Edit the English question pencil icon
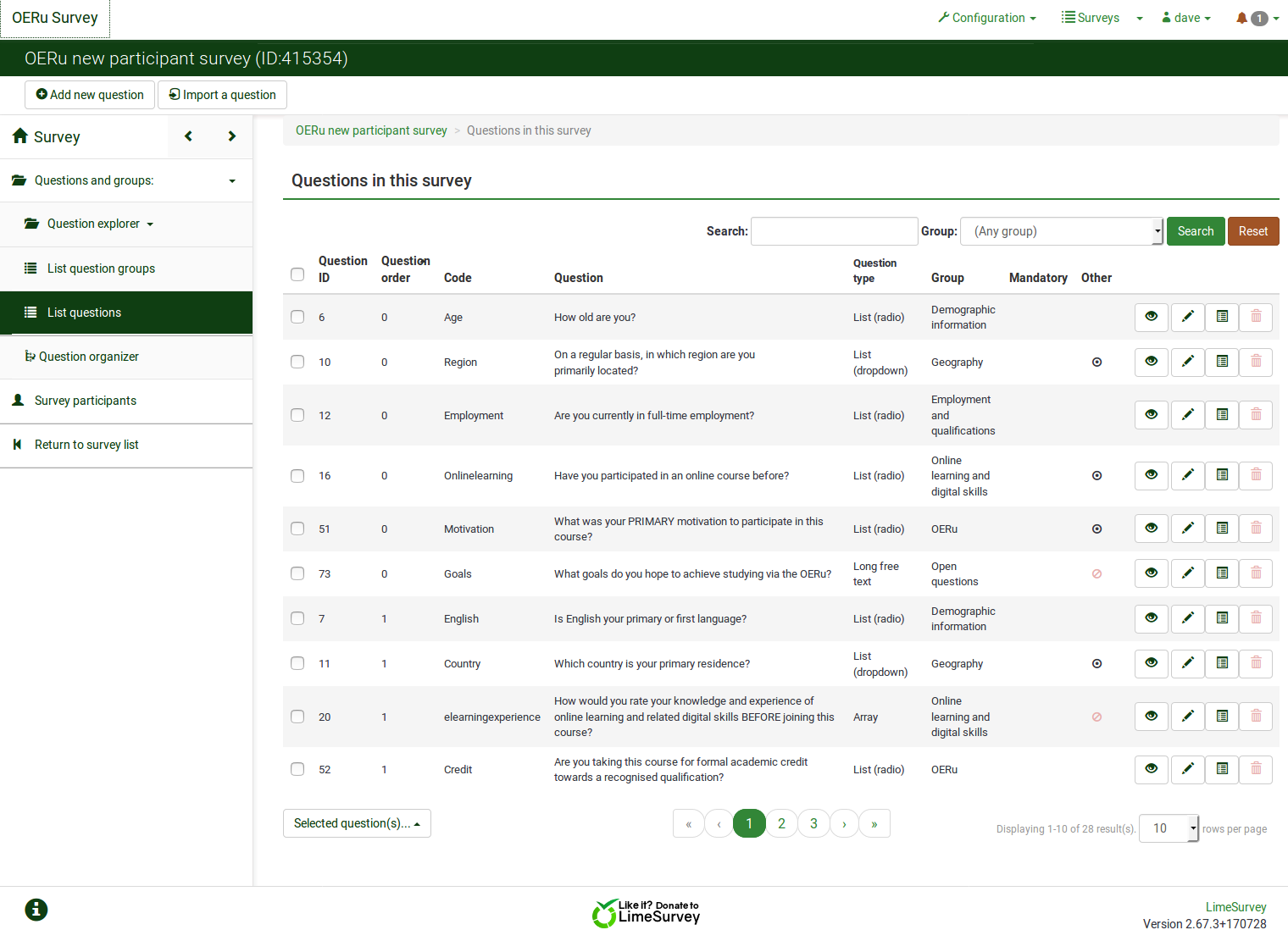 click(1188, 618)
